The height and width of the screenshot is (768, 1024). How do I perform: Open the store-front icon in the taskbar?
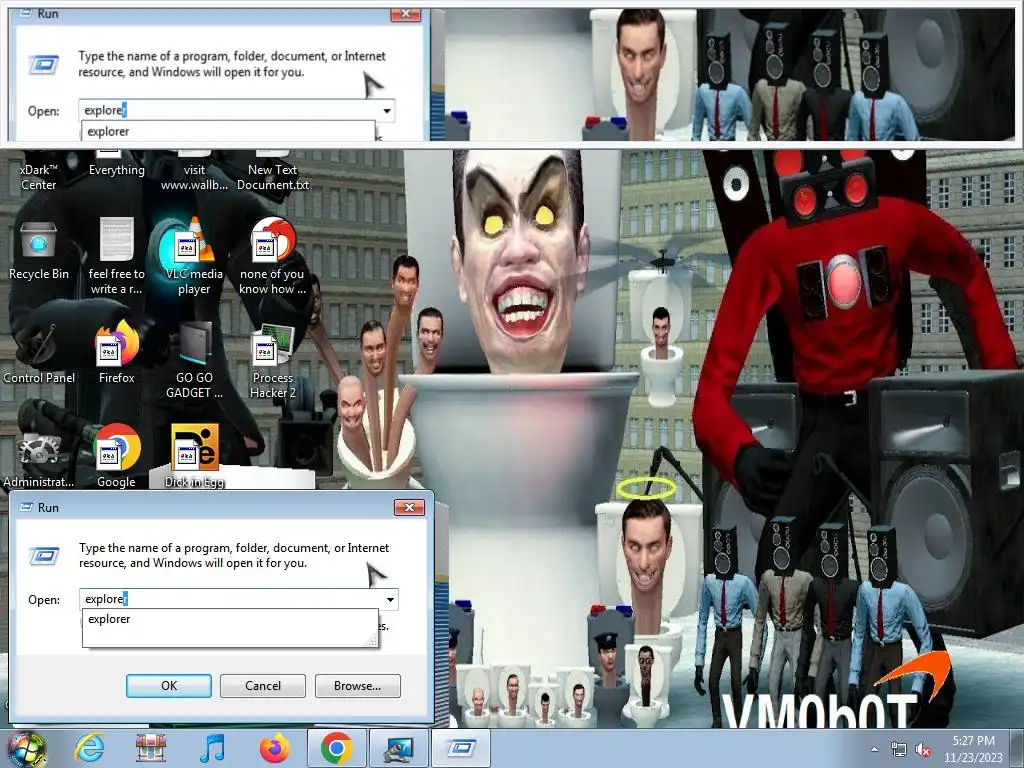point(151,748)
